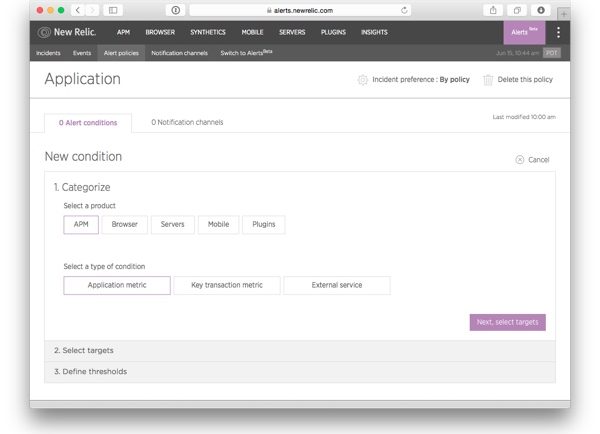
Task: Select APM as the product
Action: click(81, 225)
